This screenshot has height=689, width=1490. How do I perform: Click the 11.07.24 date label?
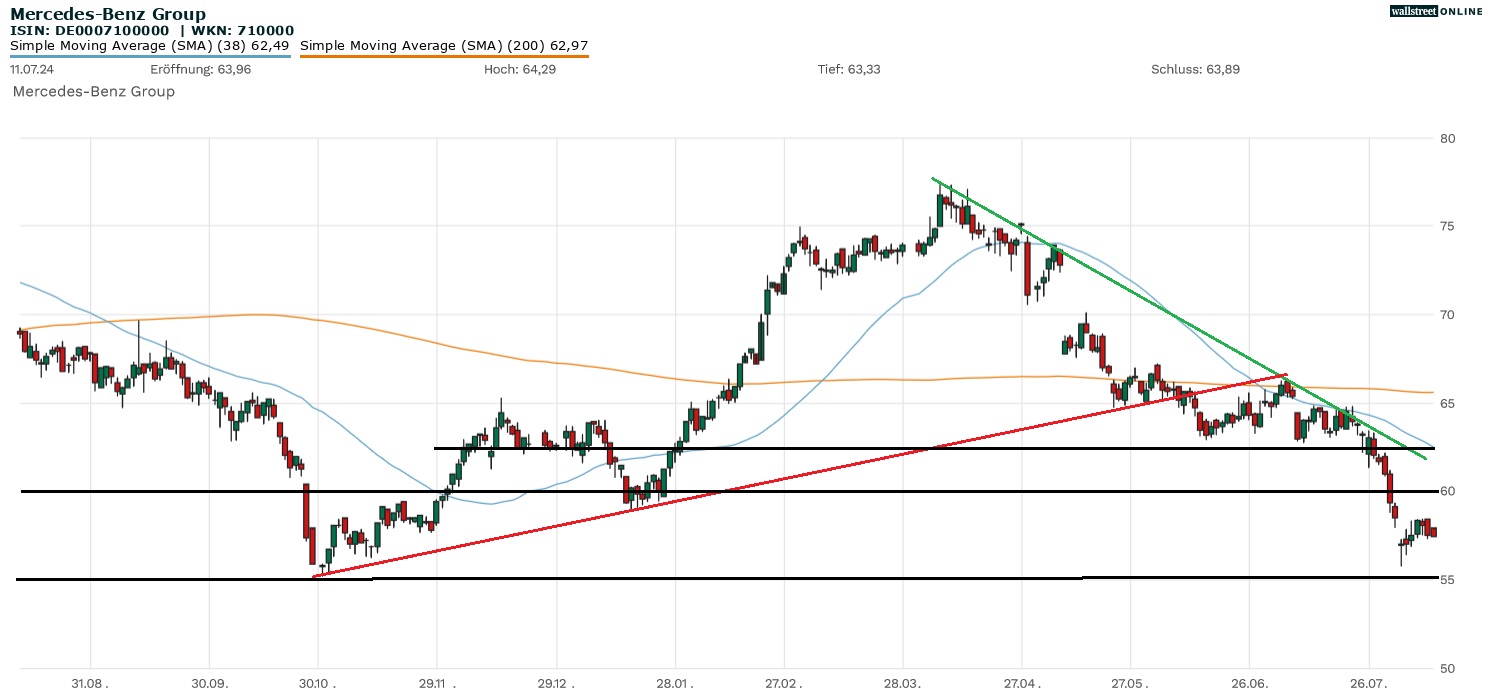click(31, 69)
